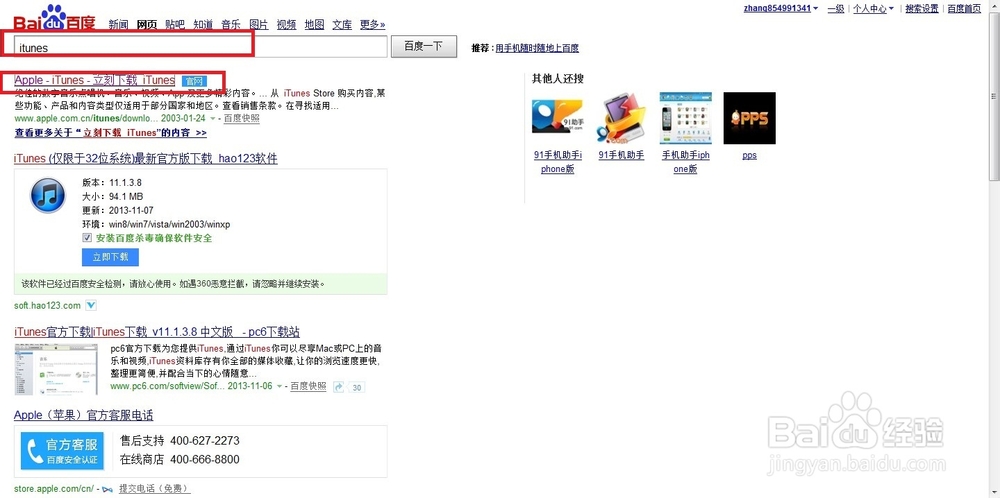The height and width of the screenshot is (498, 1000).
Task: Click the 百度一下 search button
Action: point(424,47)
